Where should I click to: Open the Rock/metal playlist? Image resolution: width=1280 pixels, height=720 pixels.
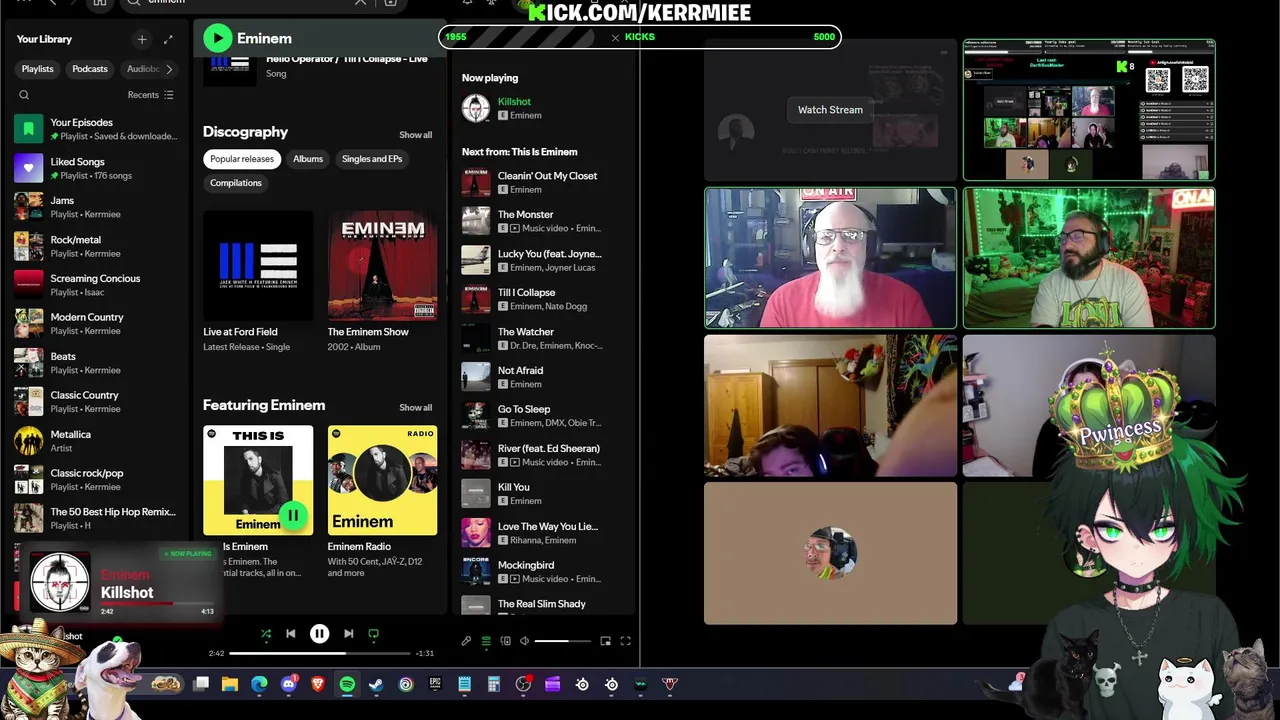99,246
